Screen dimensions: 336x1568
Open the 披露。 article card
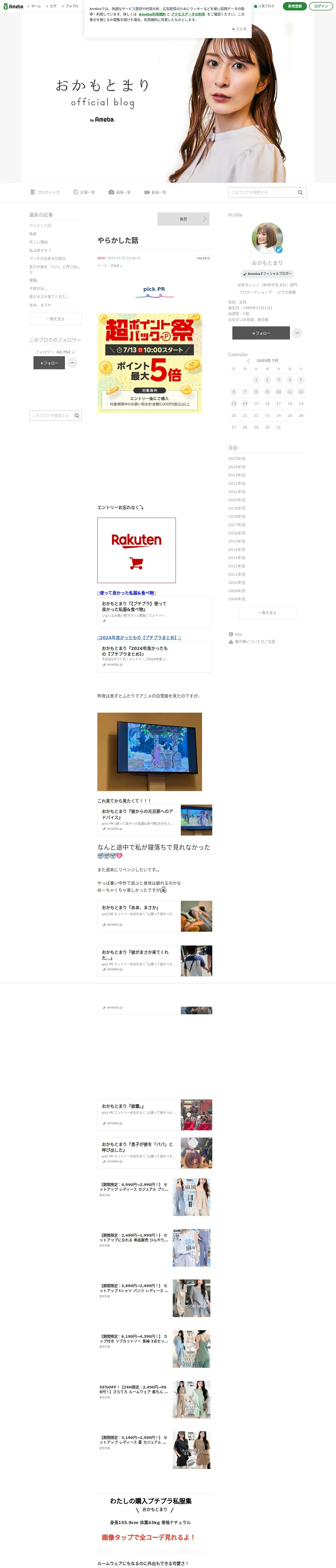(x=155, y=1115)
